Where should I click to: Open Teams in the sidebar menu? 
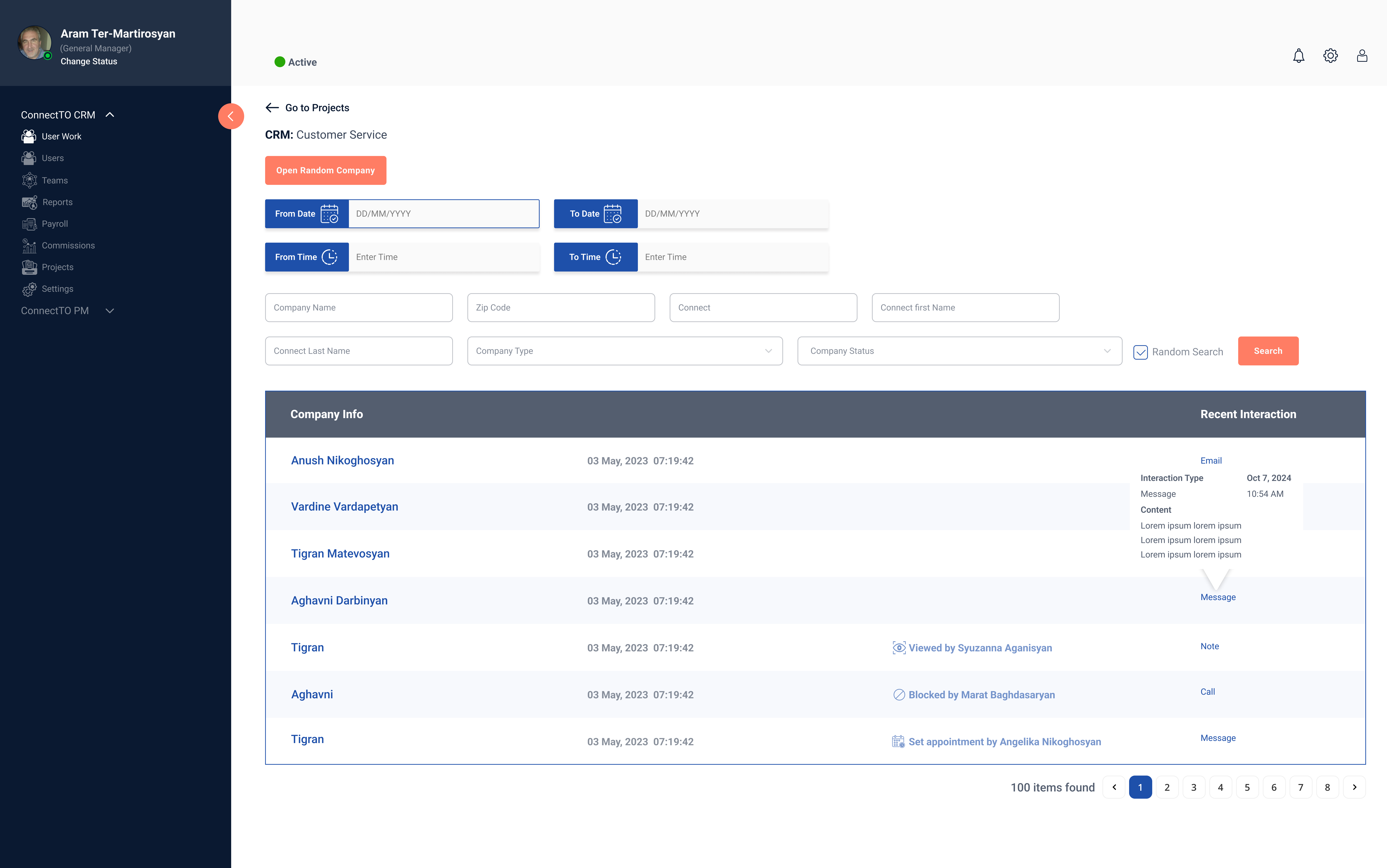tap(55, 180)
